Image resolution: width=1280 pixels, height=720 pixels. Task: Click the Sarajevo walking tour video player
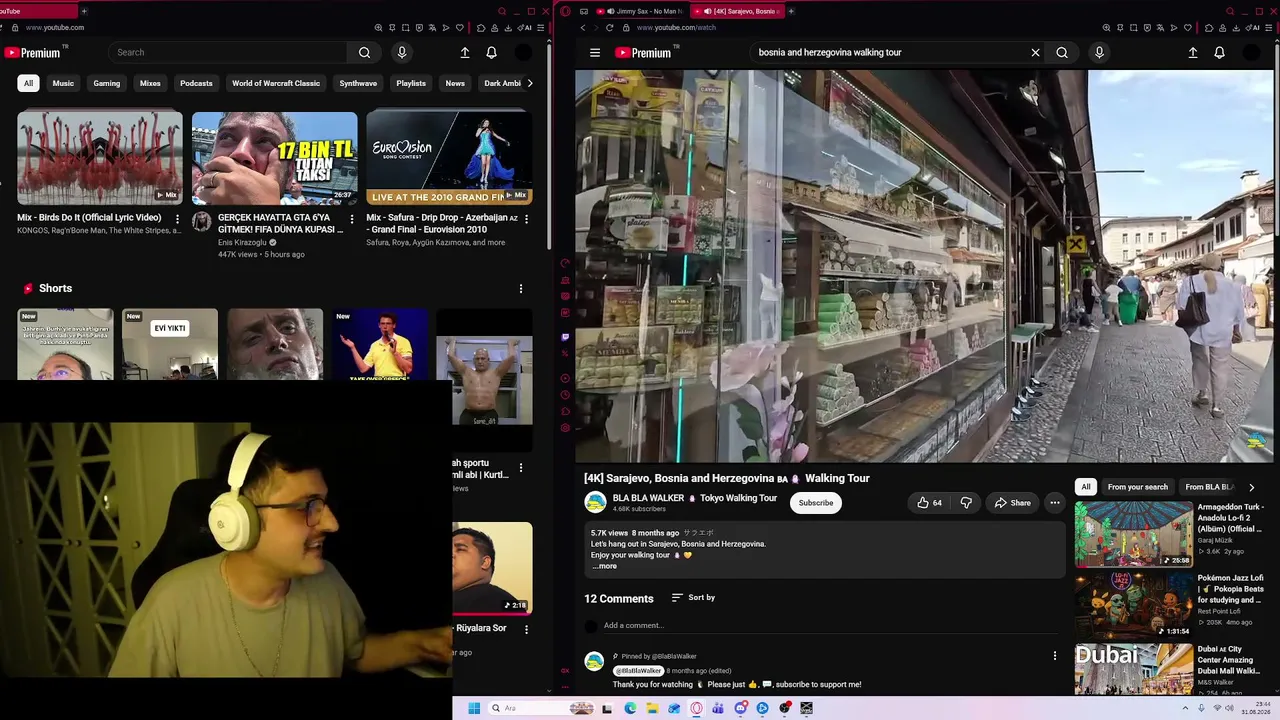pyautogui.click(x=925, y=266)
